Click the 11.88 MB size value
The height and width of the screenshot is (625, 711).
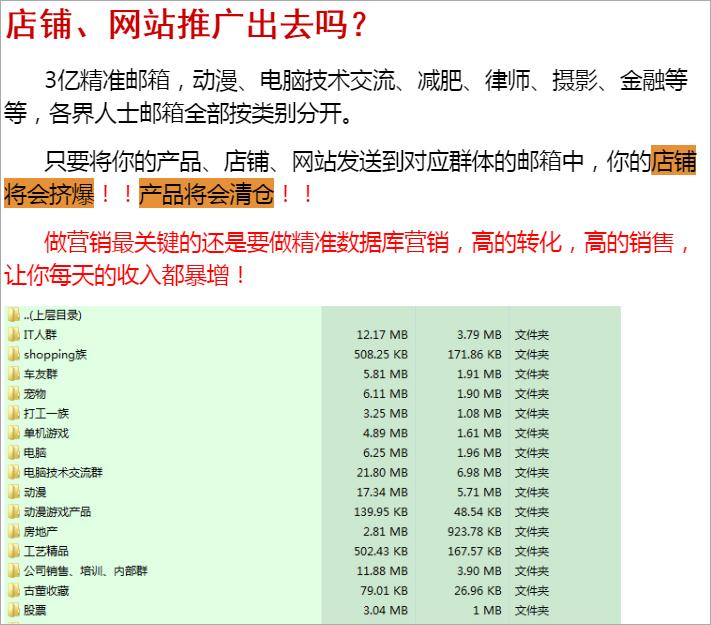[382, 571]
